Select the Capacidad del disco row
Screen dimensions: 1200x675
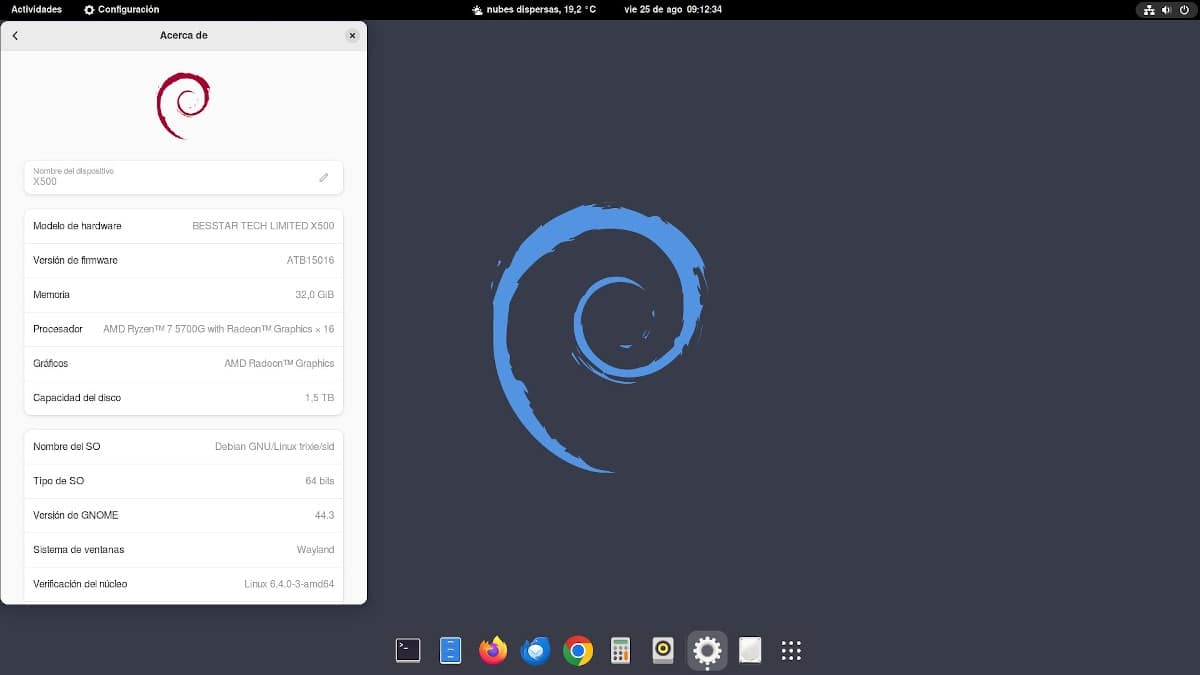pos(183,398)
